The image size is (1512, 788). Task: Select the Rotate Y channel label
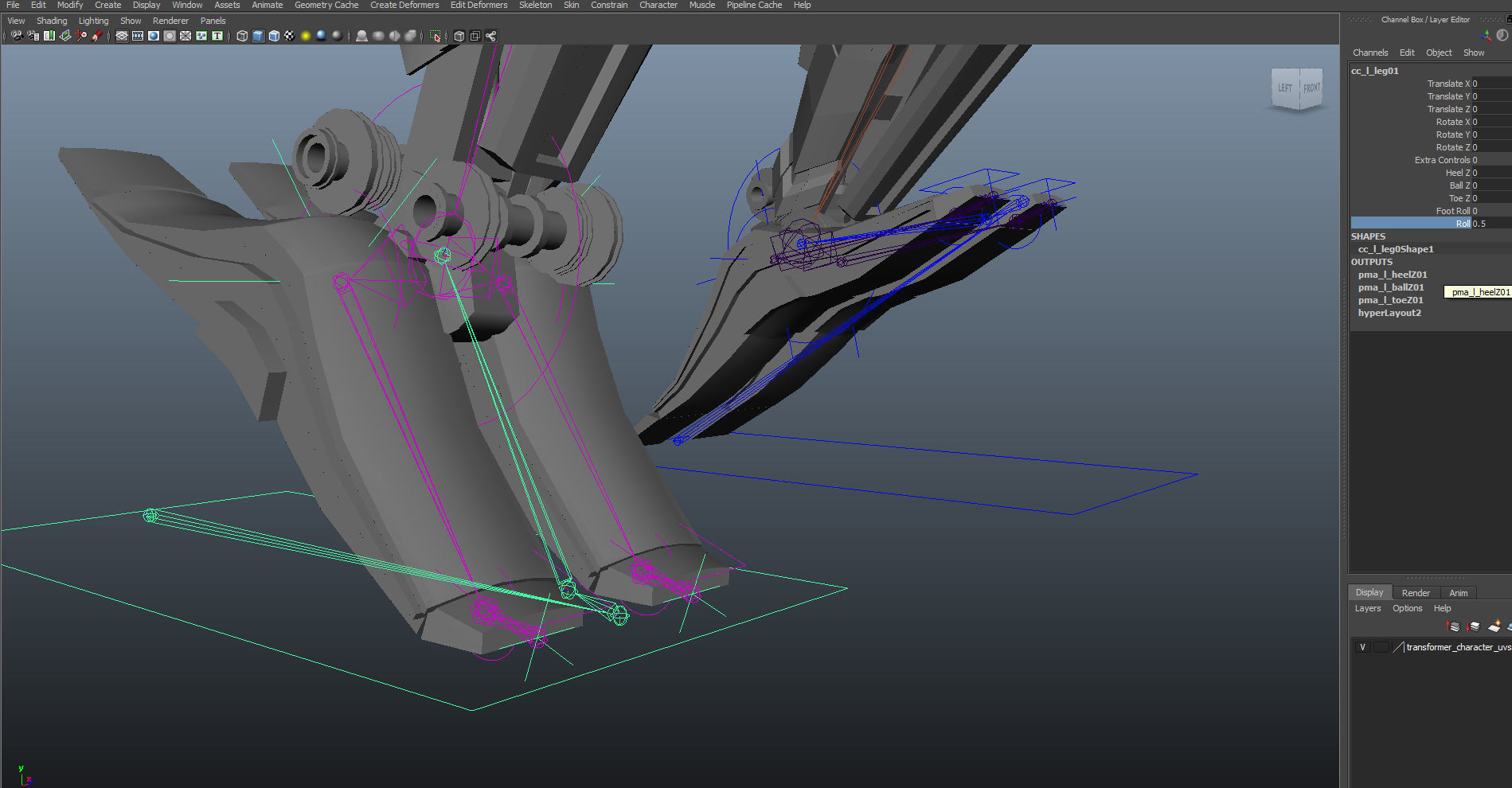point(1453,135)
